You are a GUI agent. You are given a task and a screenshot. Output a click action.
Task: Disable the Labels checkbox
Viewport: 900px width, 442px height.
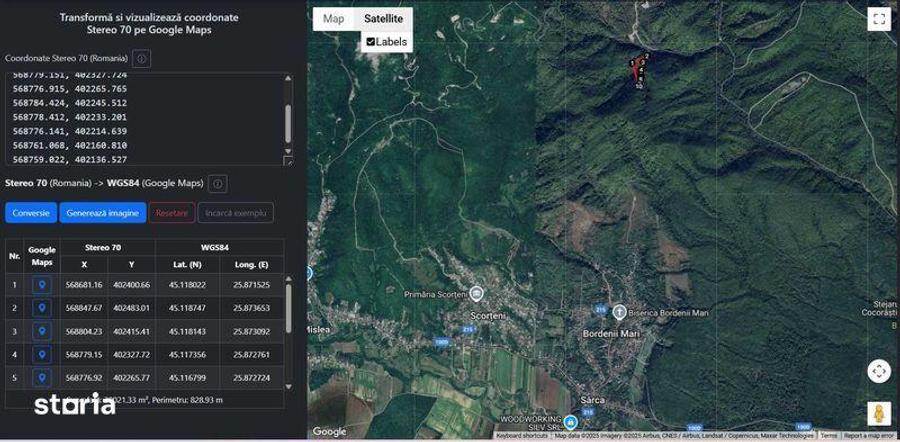pyautogui.click(x=371, y=42)
